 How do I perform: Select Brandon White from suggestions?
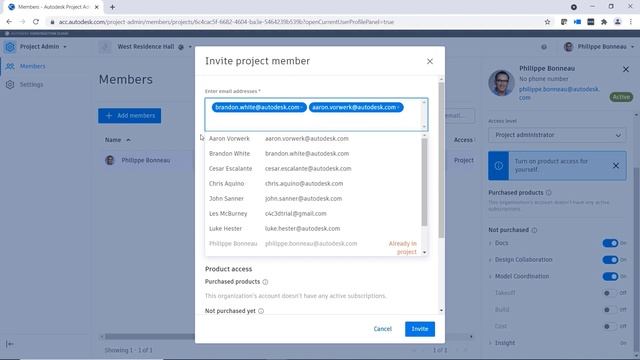click(x=313, y=153)
